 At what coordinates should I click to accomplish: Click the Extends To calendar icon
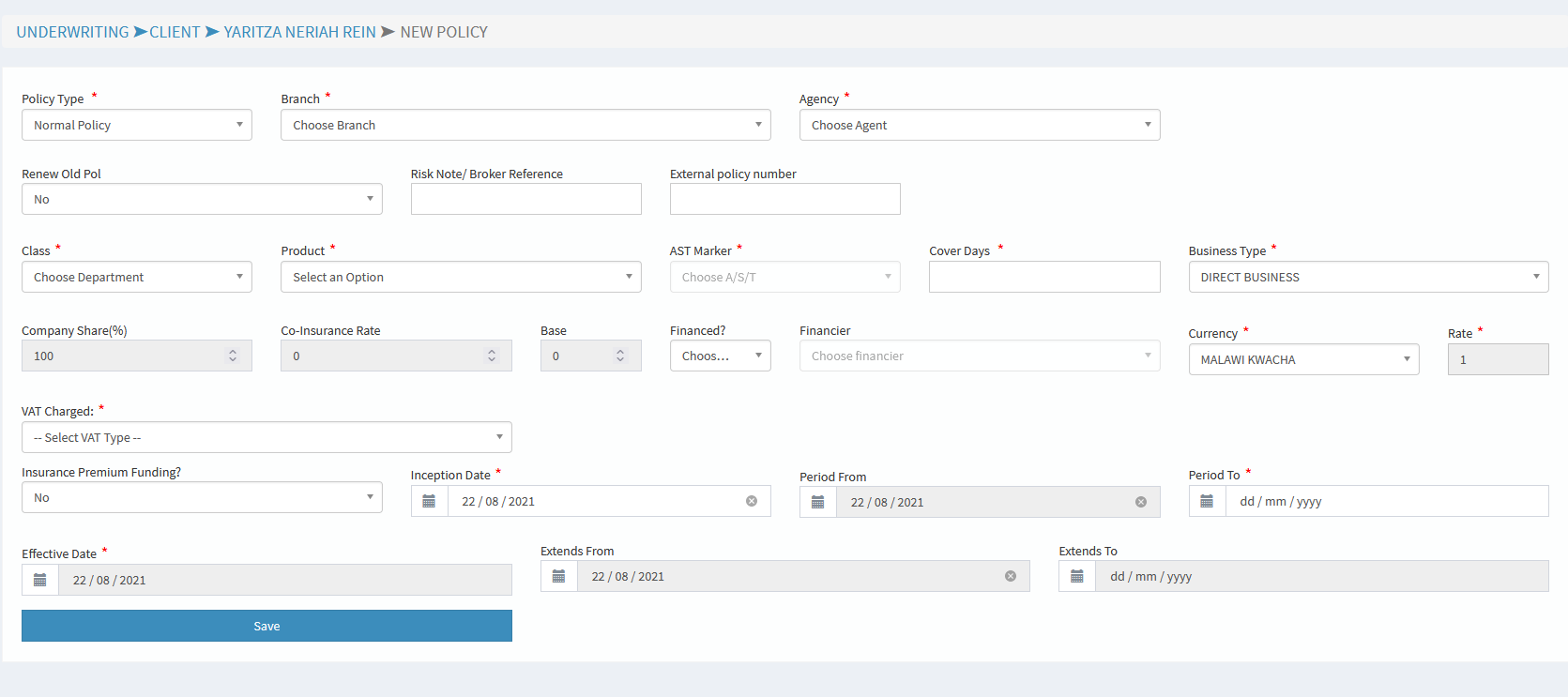pos(1077,576)
